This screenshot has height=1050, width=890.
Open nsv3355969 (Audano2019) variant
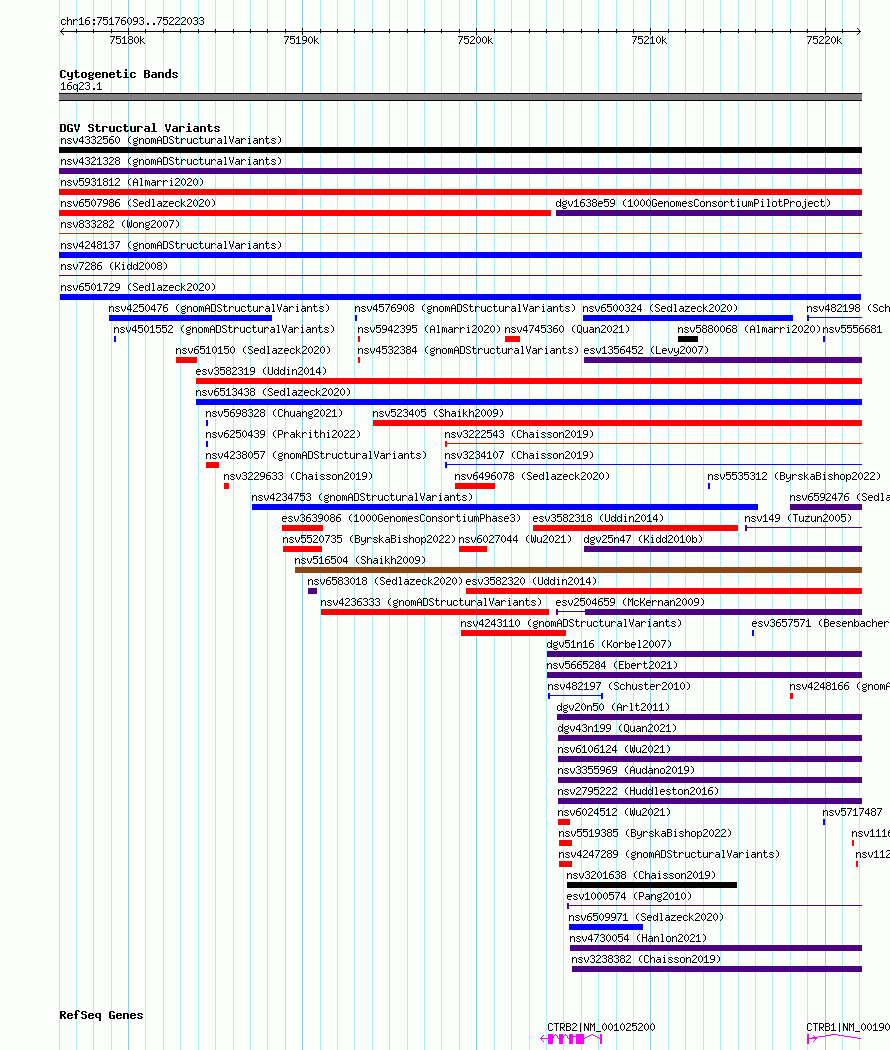626,770
